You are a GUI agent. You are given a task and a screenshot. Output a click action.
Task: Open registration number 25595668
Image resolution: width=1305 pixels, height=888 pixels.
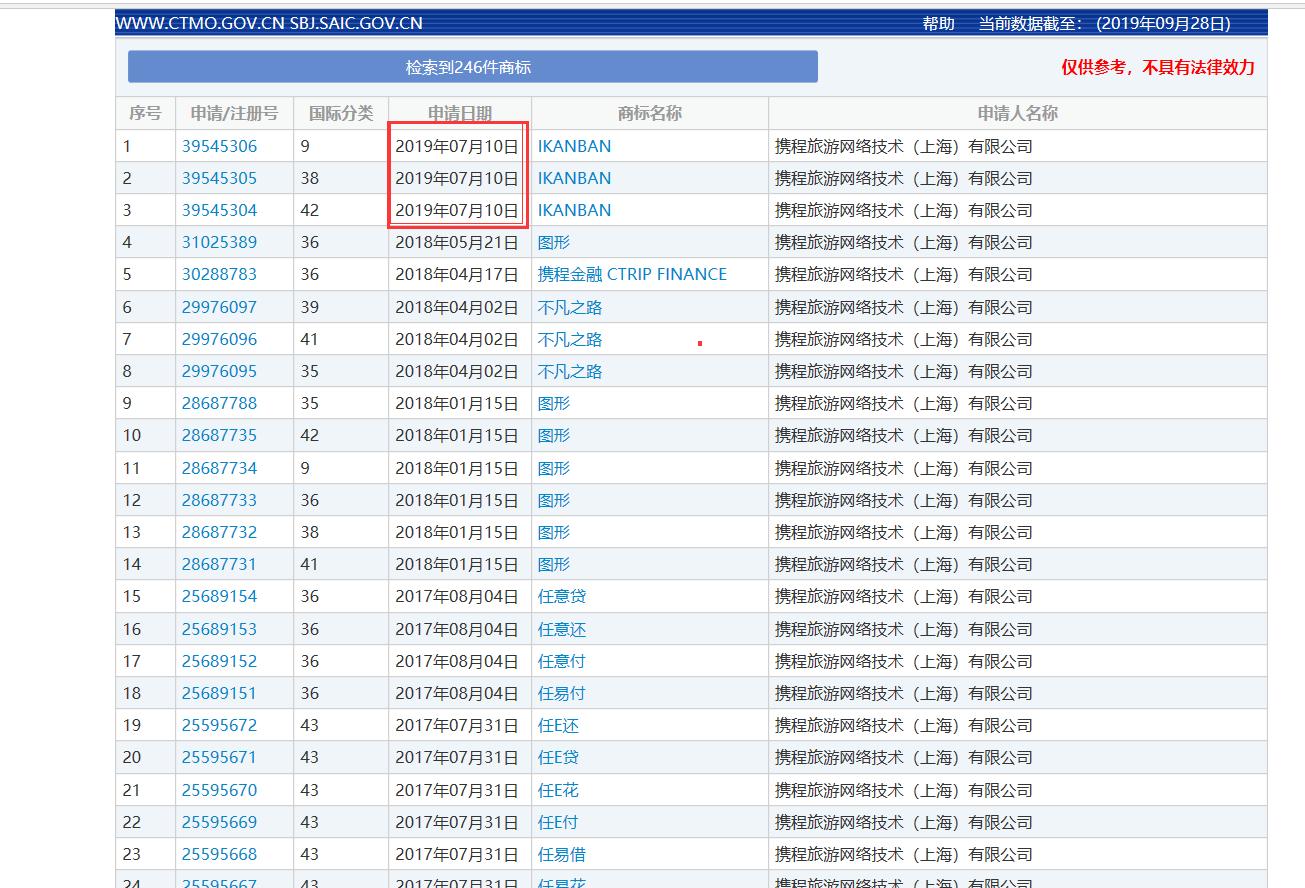coord(219,854)
